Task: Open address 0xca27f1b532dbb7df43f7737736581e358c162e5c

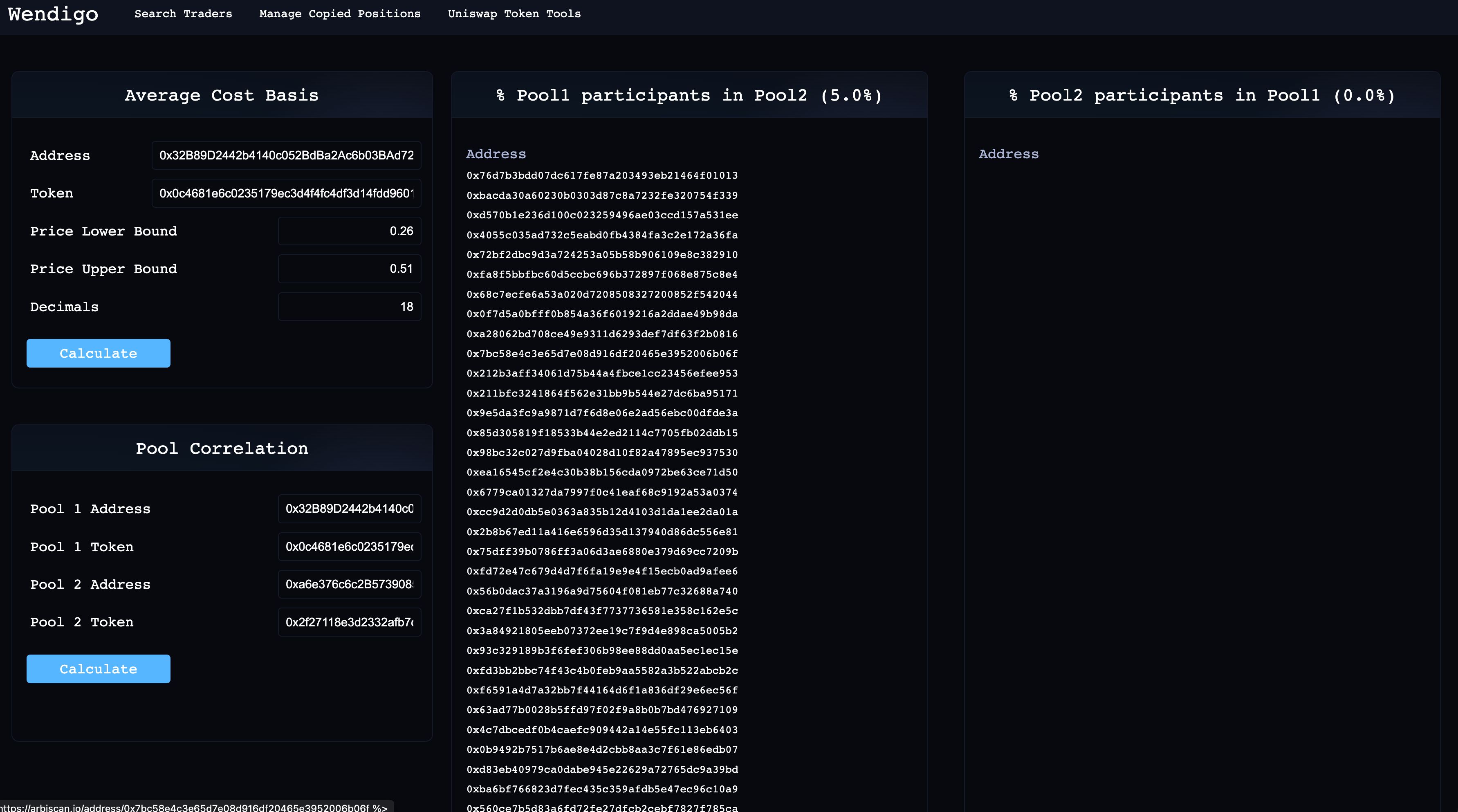Action: [602, 611]
